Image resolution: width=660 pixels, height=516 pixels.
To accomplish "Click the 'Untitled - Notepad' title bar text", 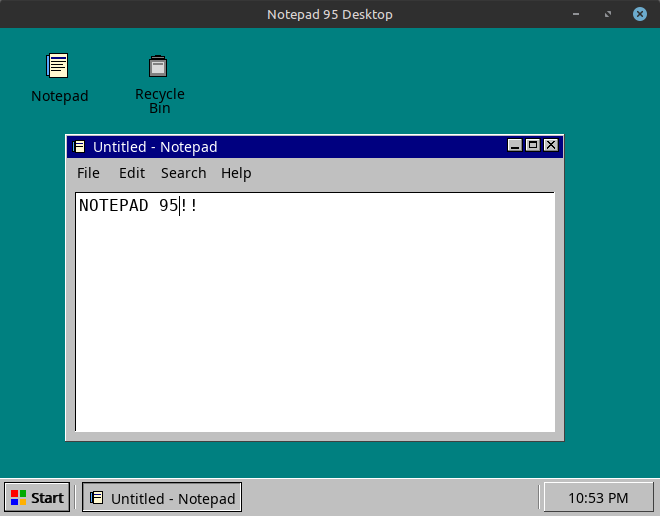I will pyautogui.click(x=155, y=147).
